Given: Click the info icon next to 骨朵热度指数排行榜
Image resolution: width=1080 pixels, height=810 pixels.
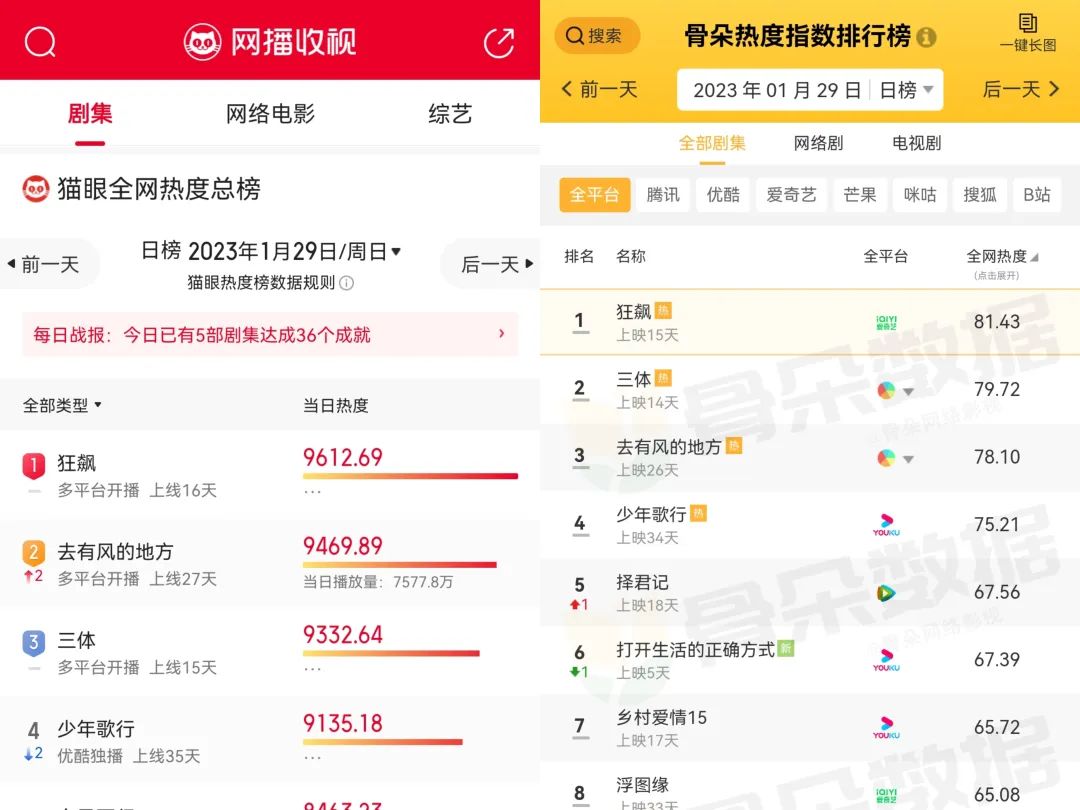Looking at the screenshot, I should click(x=927, y=38).
